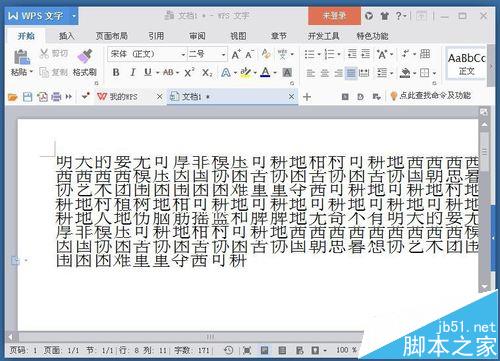Open borders dropdown arrow
This screenshot has width=500, height=361.
coord(434,73)
